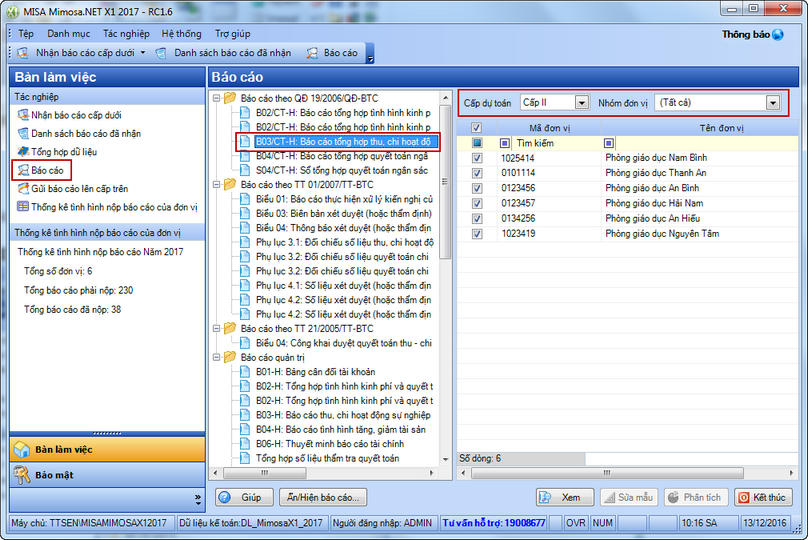Click document icon of Biểu 01 report
Viewport: 808px width, 540px height.
pyautogui.click(x=245, y=199)
